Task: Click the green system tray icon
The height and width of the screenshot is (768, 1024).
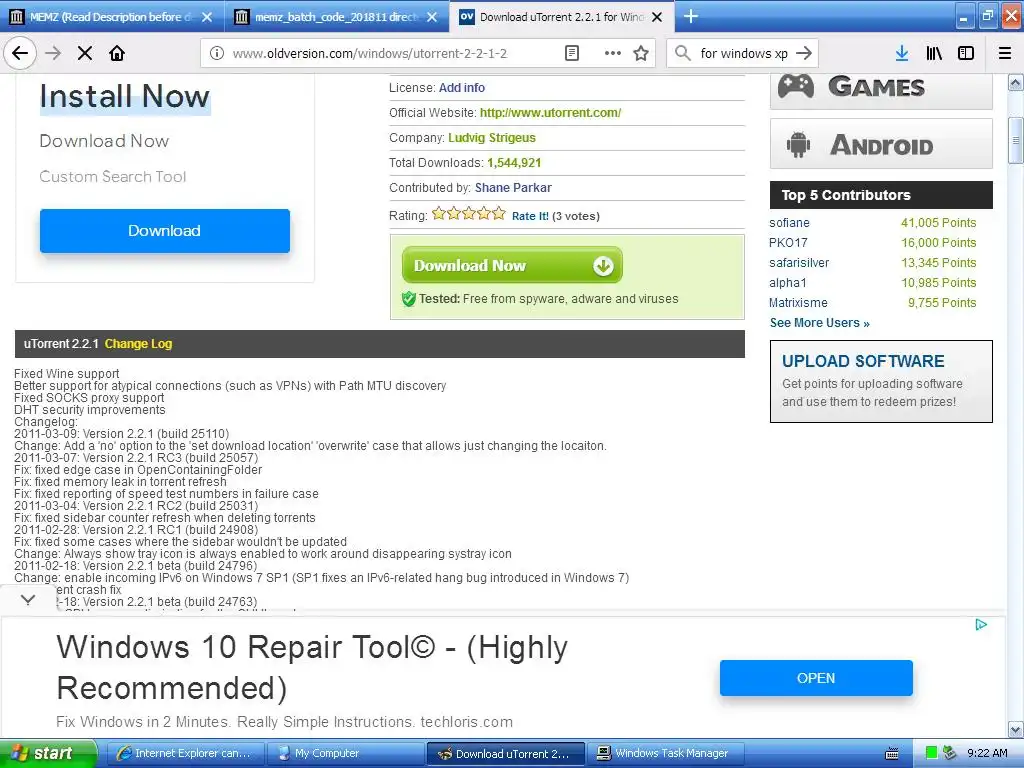Action: click(x=932, y=753)
